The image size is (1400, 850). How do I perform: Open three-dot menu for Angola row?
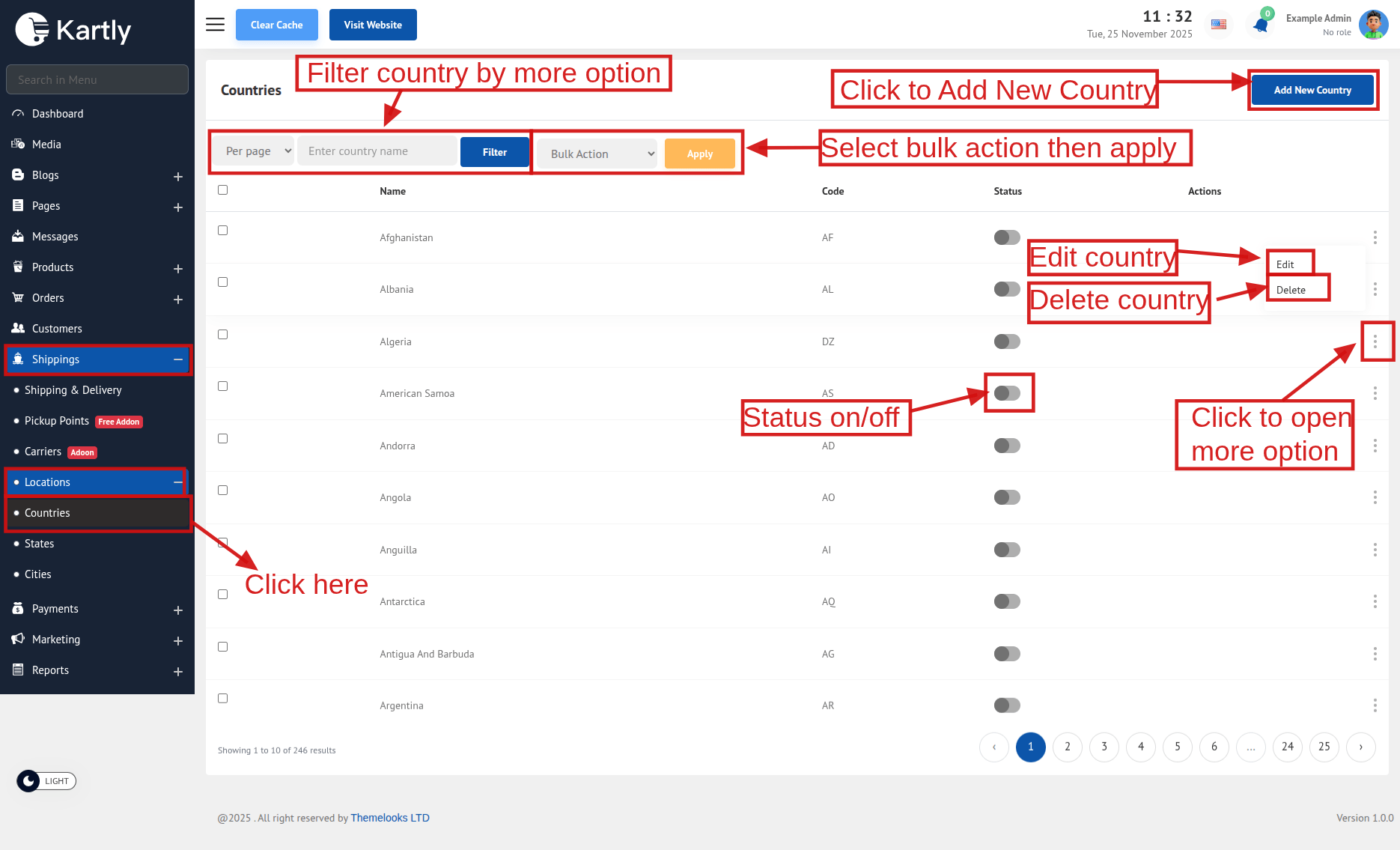click(1375, 497)
